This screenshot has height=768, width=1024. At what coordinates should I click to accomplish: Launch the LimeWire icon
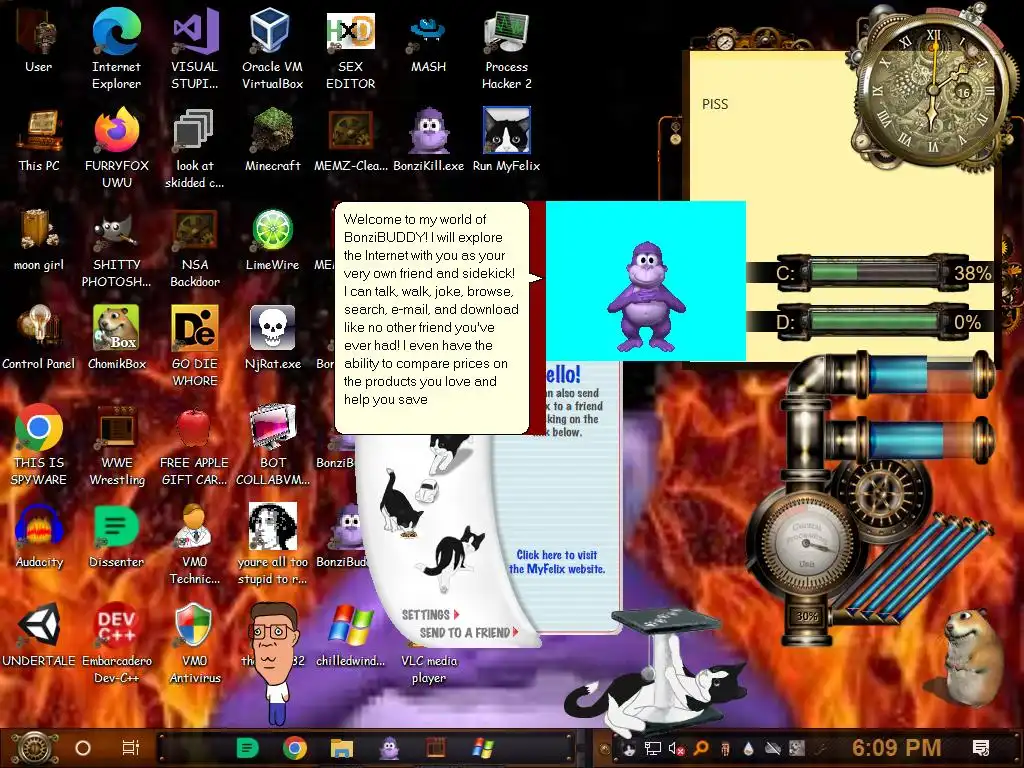(x=272, y=239)
